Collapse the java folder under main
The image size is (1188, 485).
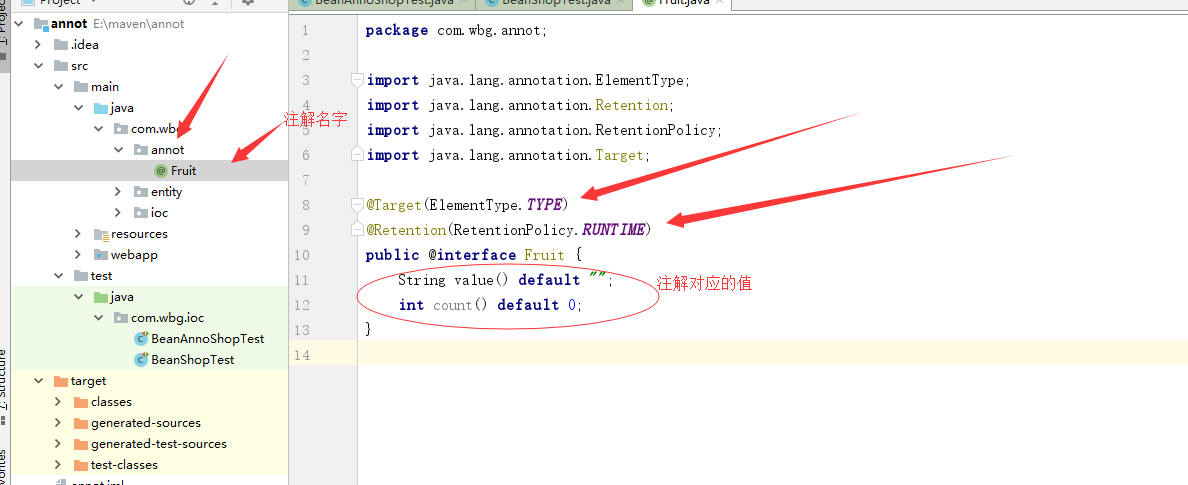[78, 108]
